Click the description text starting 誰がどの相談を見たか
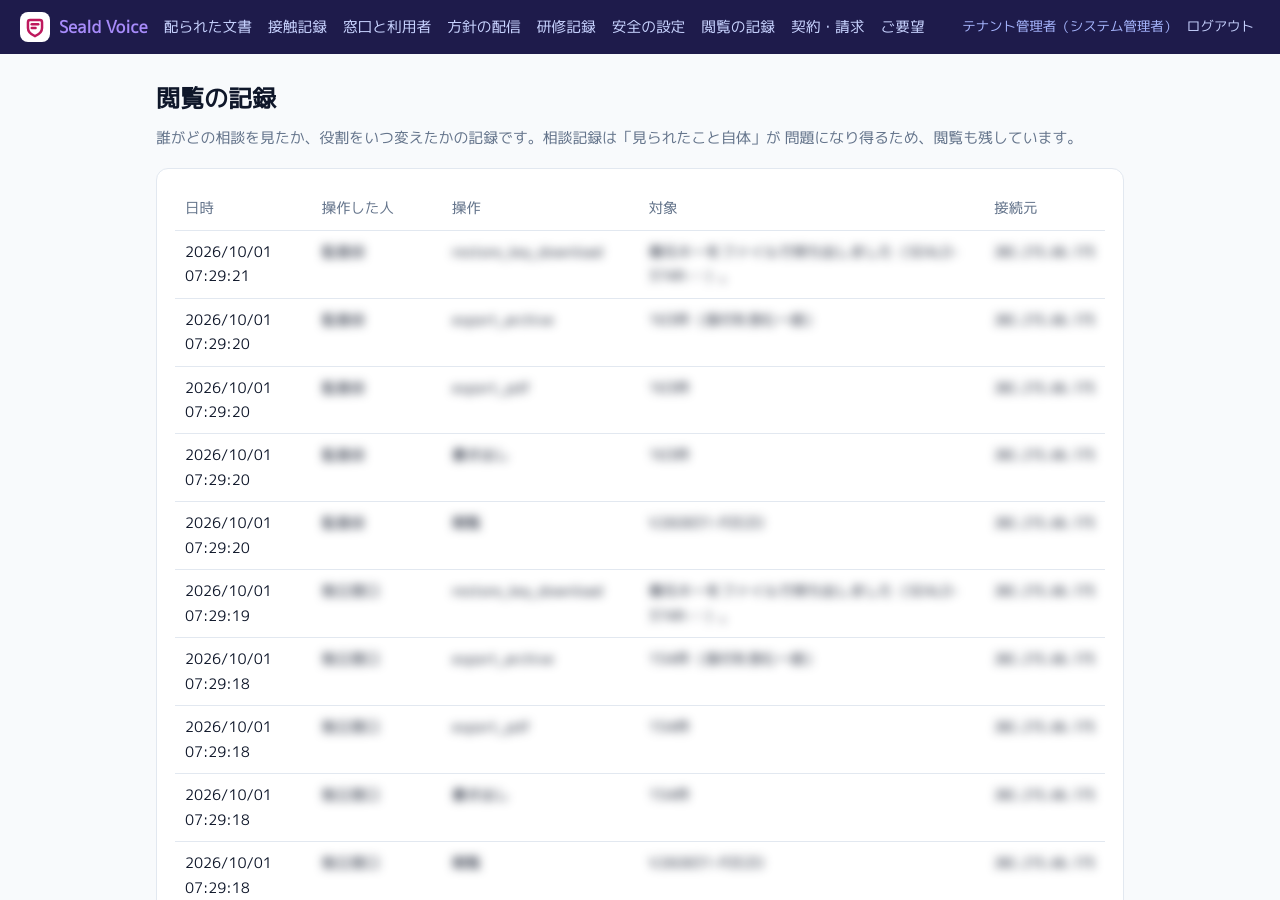Image resolution: width=1280 pixels, height=900 pixels. (619, 138)
